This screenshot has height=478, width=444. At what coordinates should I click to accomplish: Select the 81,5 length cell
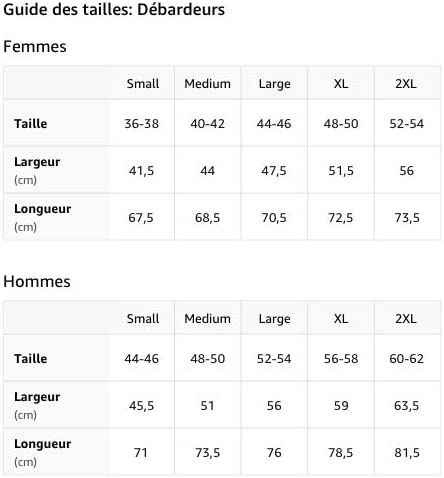[x=407, y=453]
